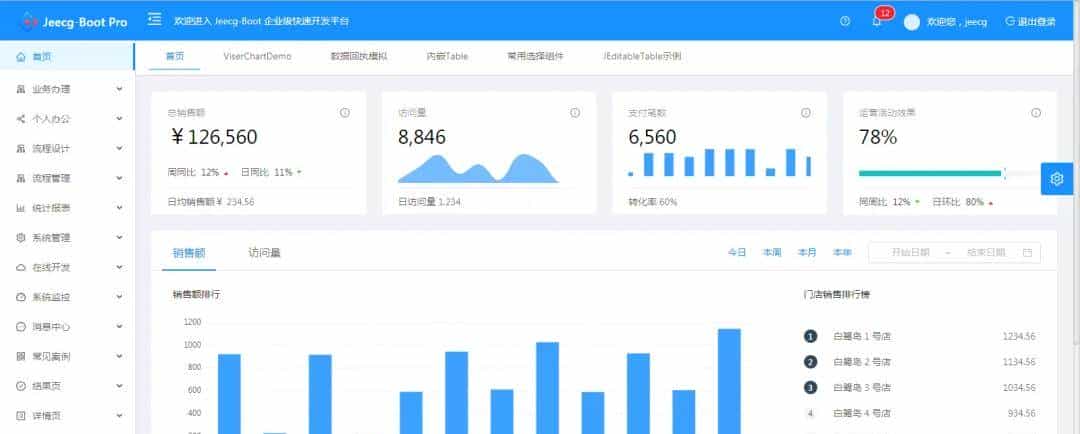Screen dimensions: 1080x434
Task: Select the 销售额 chart tab
Action: click(189, 253)
